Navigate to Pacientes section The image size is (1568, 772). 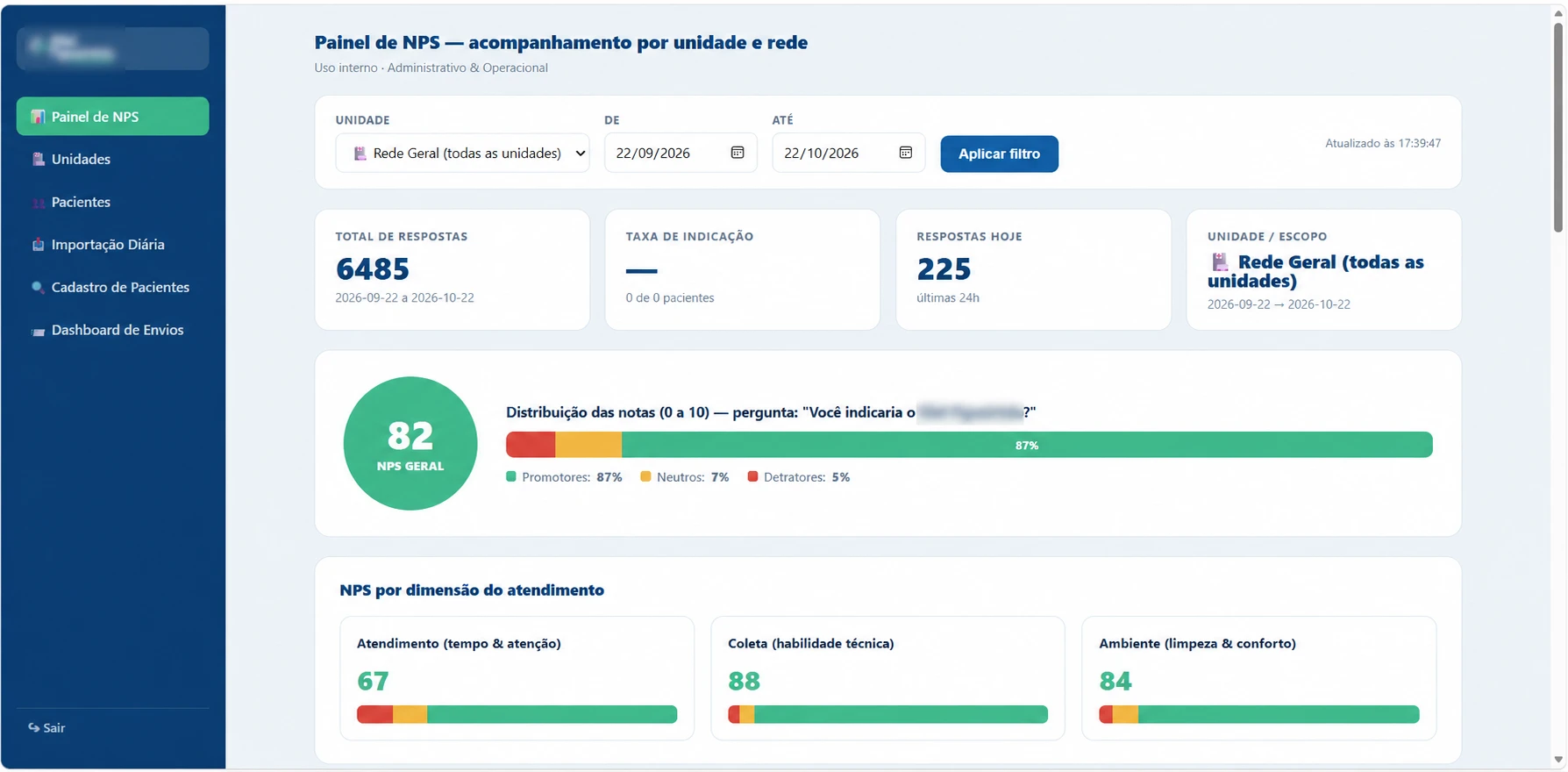[x=112, y=202]
